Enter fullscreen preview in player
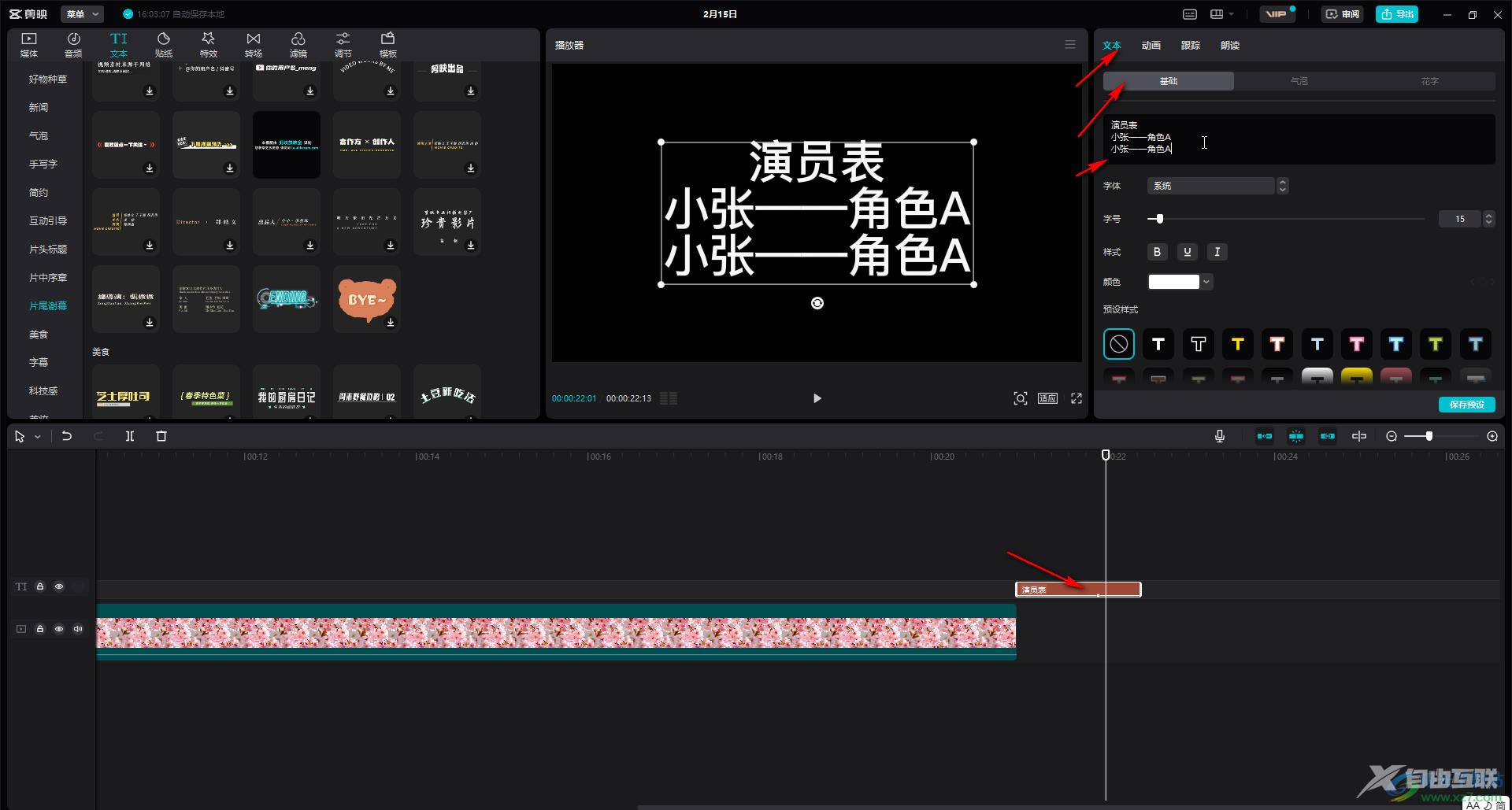This screenshot has width=1512, height=810. pyautogui.click(x=1077, y=398)
